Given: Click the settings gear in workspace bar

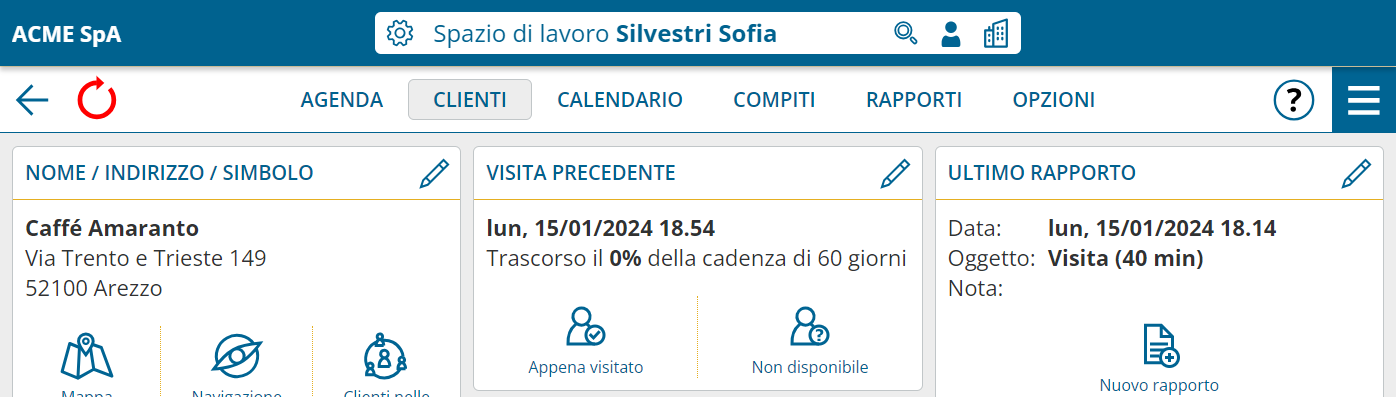Looking at the screenshot, I should 400,33.
